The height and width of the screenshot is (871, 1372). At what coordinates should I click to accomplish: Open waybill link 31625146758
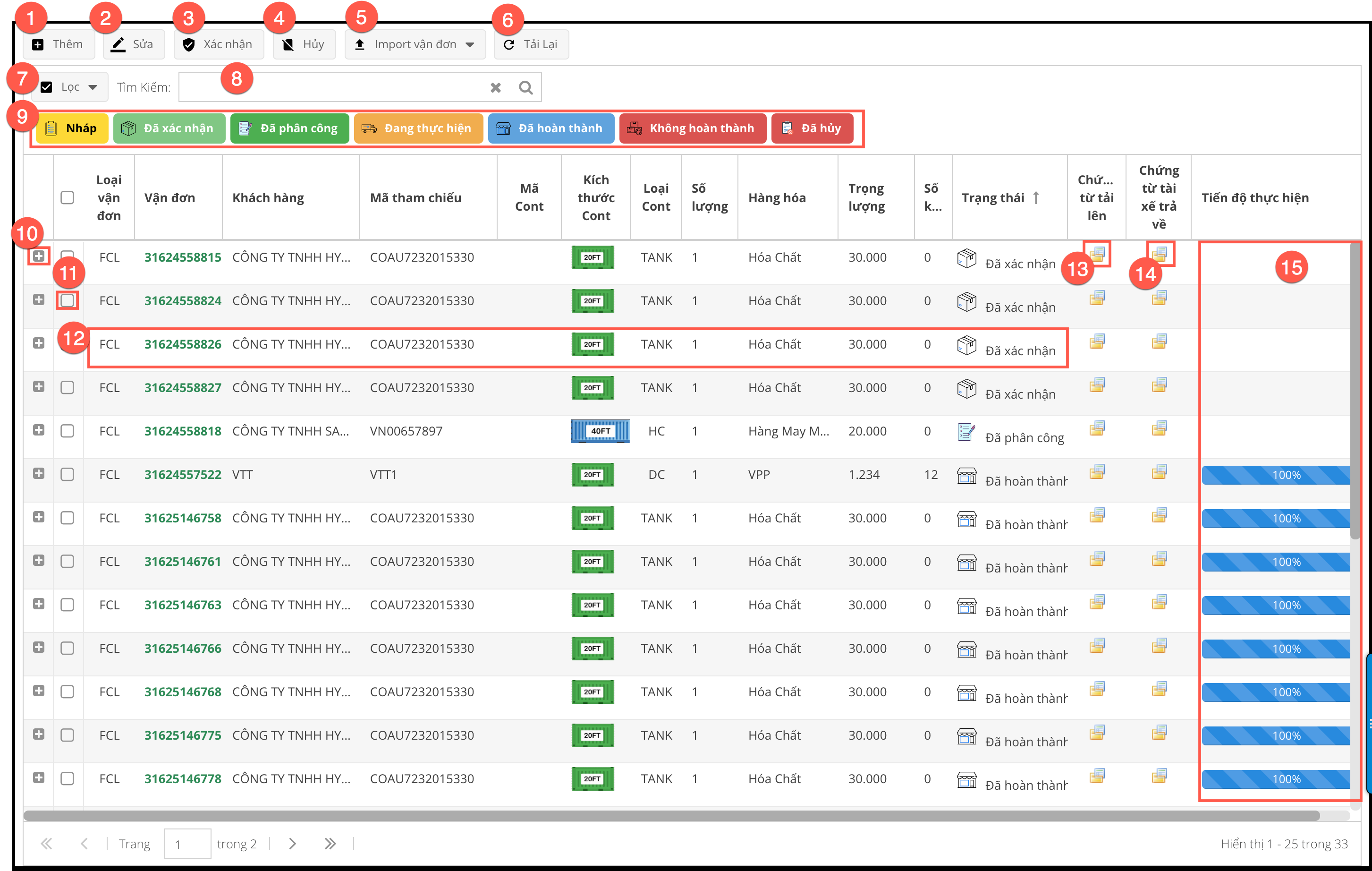[x=182, y=518]
